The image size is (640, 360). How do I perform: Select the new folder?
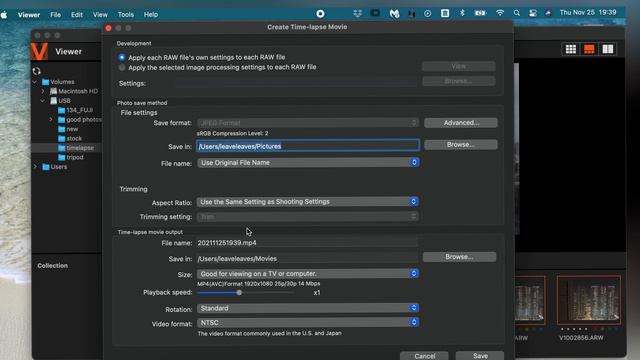tap(68, 129)
